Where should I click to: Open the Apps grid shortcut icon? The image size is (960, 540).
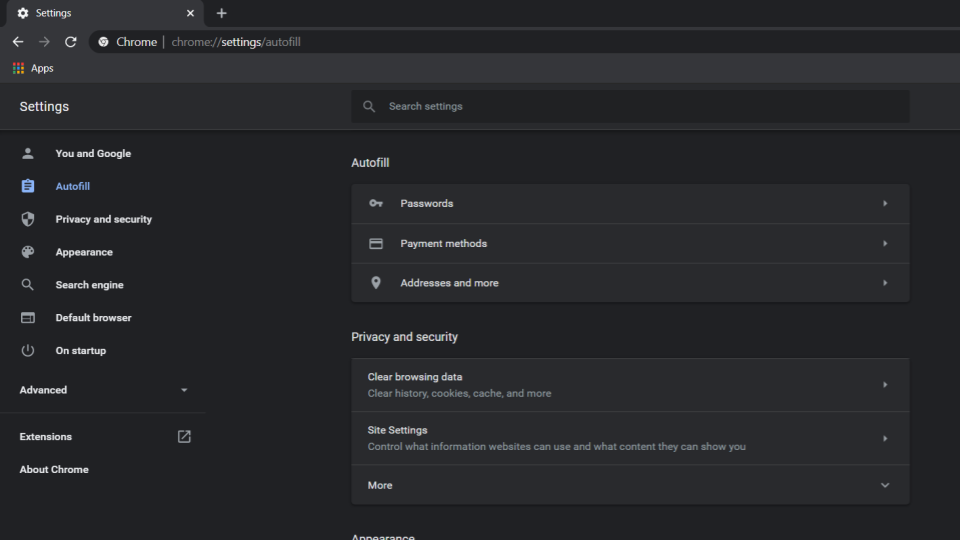pyautogui.click(x=18, y=68)
